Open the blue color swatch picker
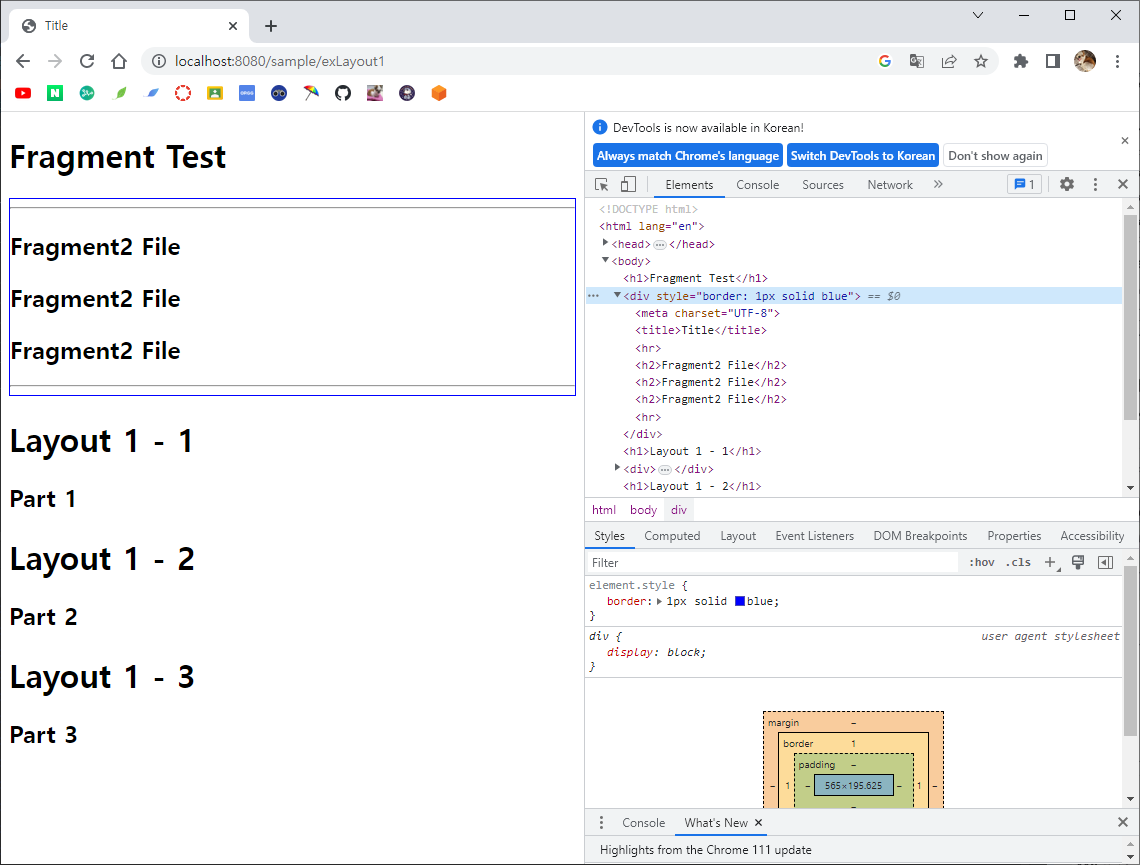Screen dimensions: 1140x865 (x=739, y=601)
